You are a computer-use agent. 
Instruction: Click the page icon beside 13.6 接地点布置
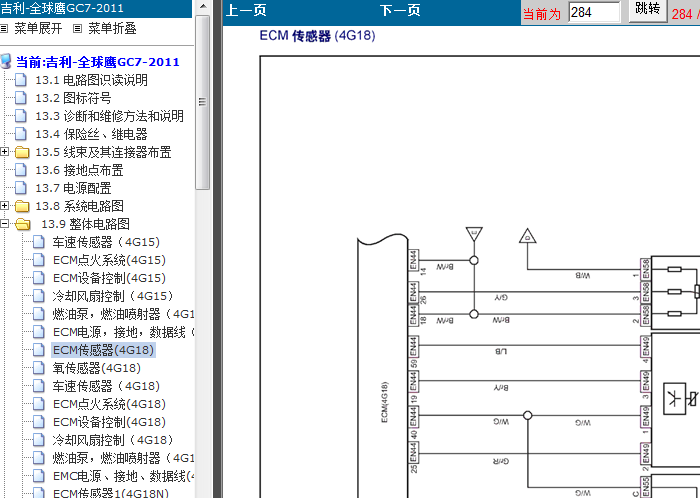pyautogui.click(x=21, y=170)
